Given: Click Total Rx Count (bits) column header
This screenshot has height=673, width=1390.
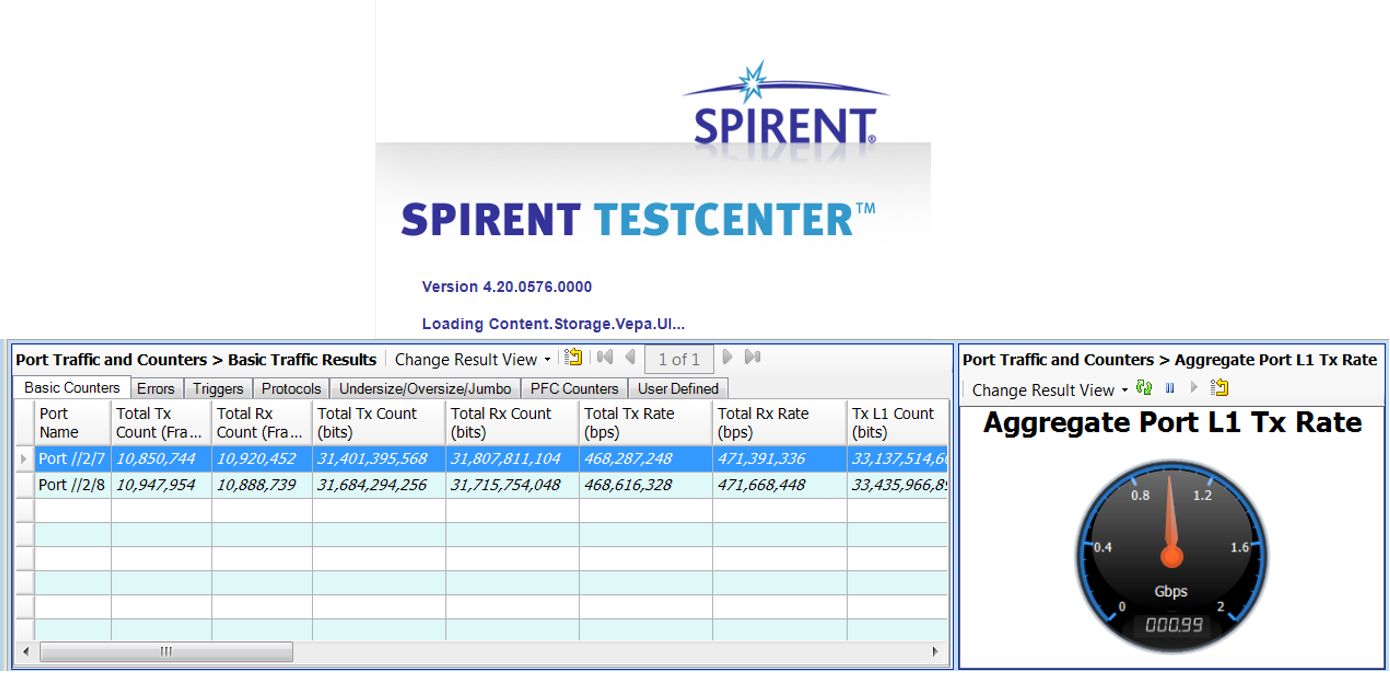Looking at the screenshot, I should click(x=512, y=422).
